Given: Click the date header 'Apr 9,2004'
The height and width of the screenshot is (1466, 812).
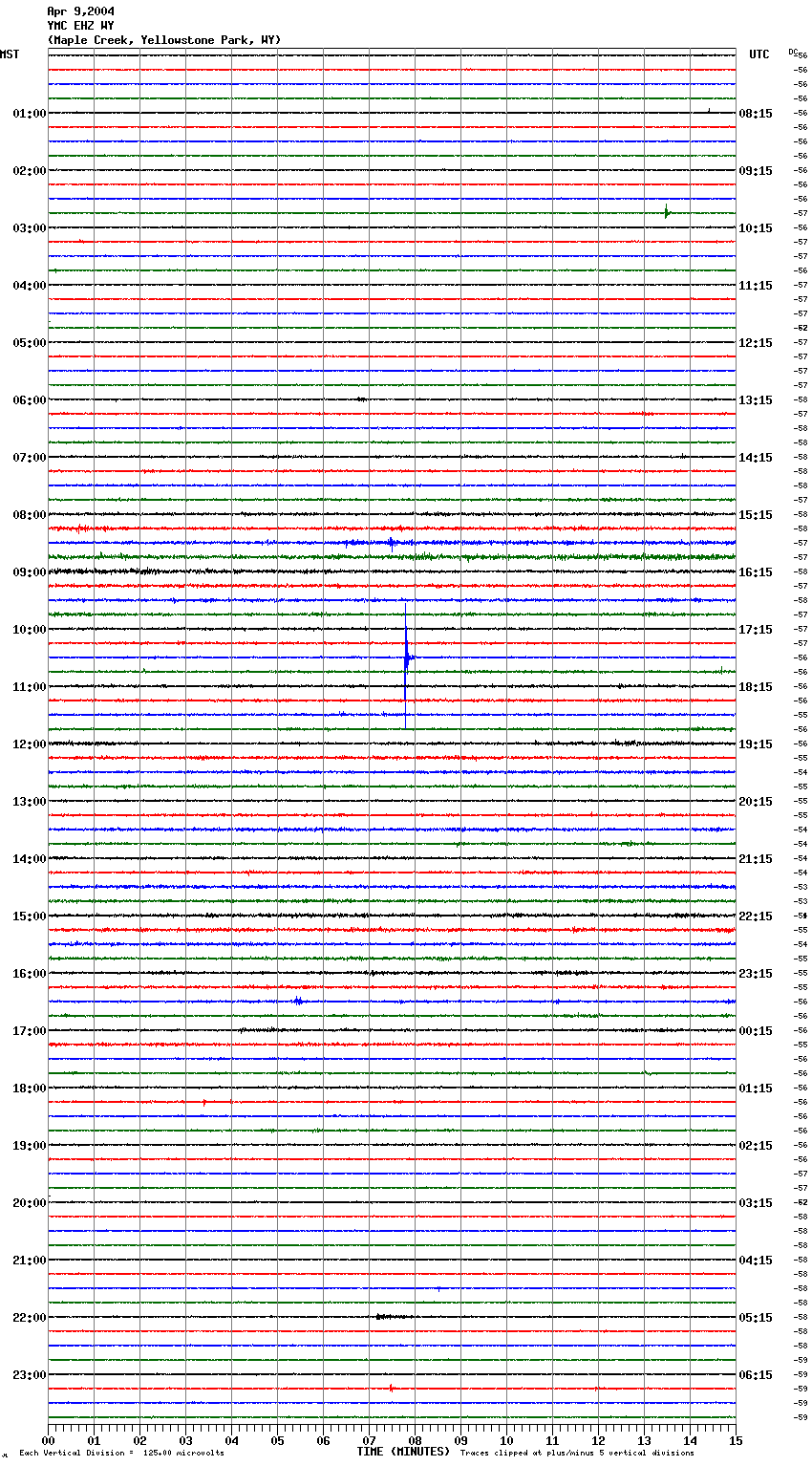Looking at the screenshot, I should [x=81, y=11].
